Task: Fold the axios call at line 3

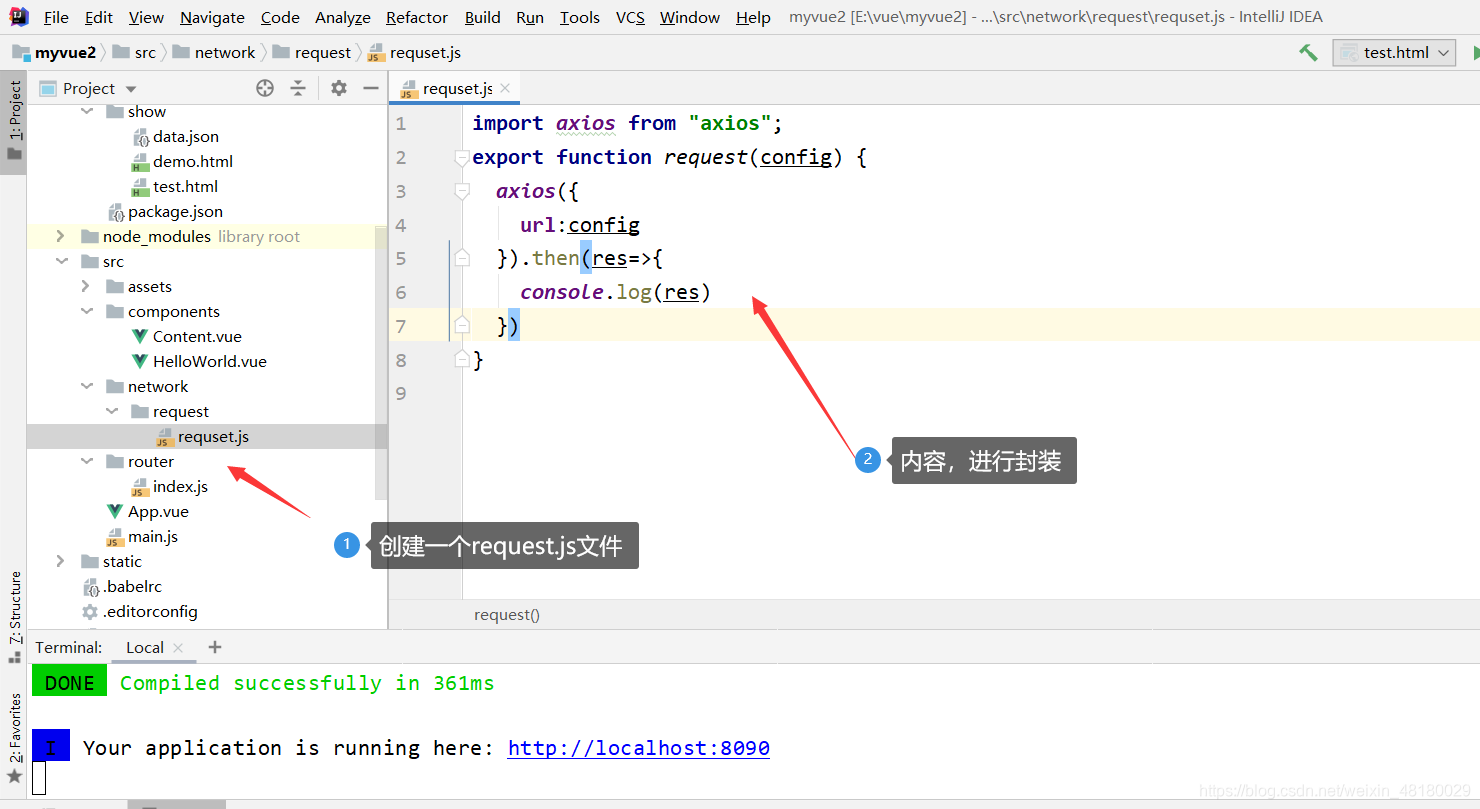Action: [x=461, y=190]
